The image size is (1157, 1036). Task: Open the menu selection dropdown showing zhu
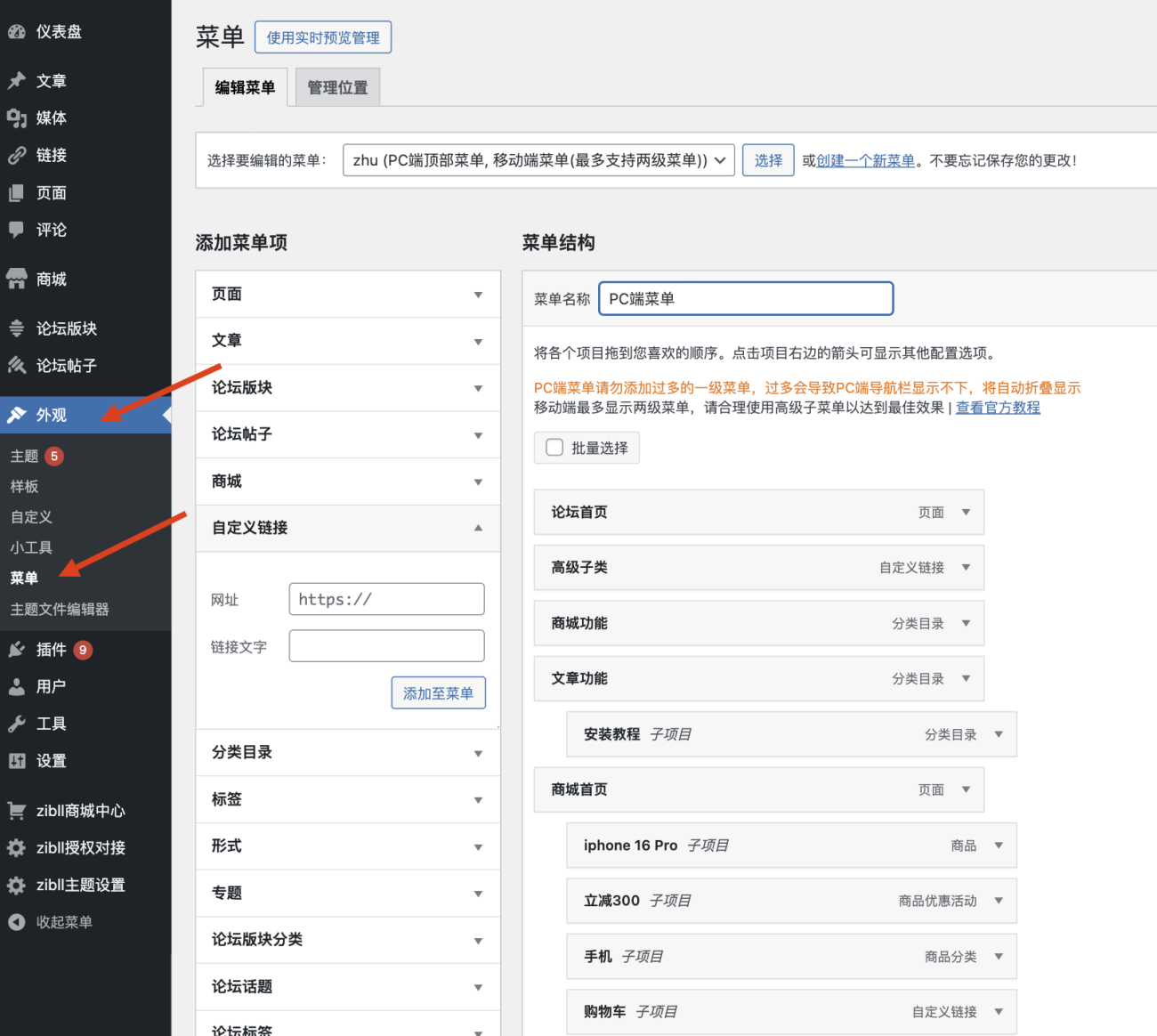click(x=538, y=160)
